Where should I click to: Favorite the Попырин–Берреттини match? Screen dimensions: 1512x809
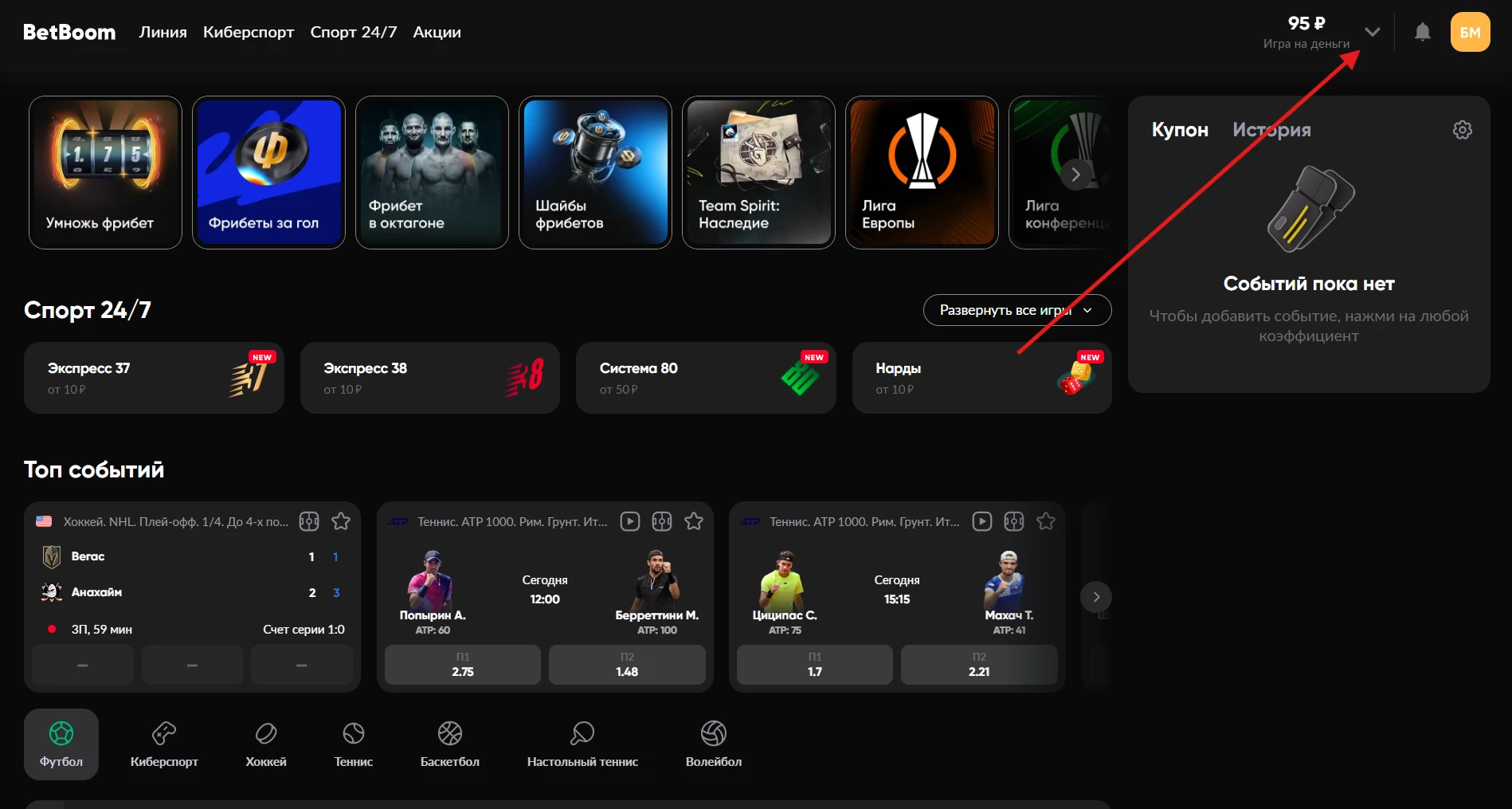click(x=694, y=521)
